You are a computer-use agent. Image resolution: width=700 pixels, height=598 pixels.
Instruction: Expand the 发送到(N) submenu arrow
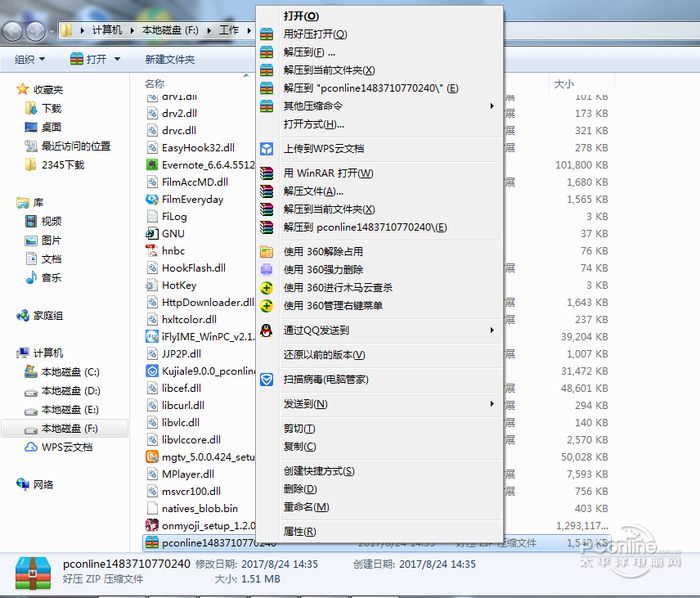coord(492,404)
